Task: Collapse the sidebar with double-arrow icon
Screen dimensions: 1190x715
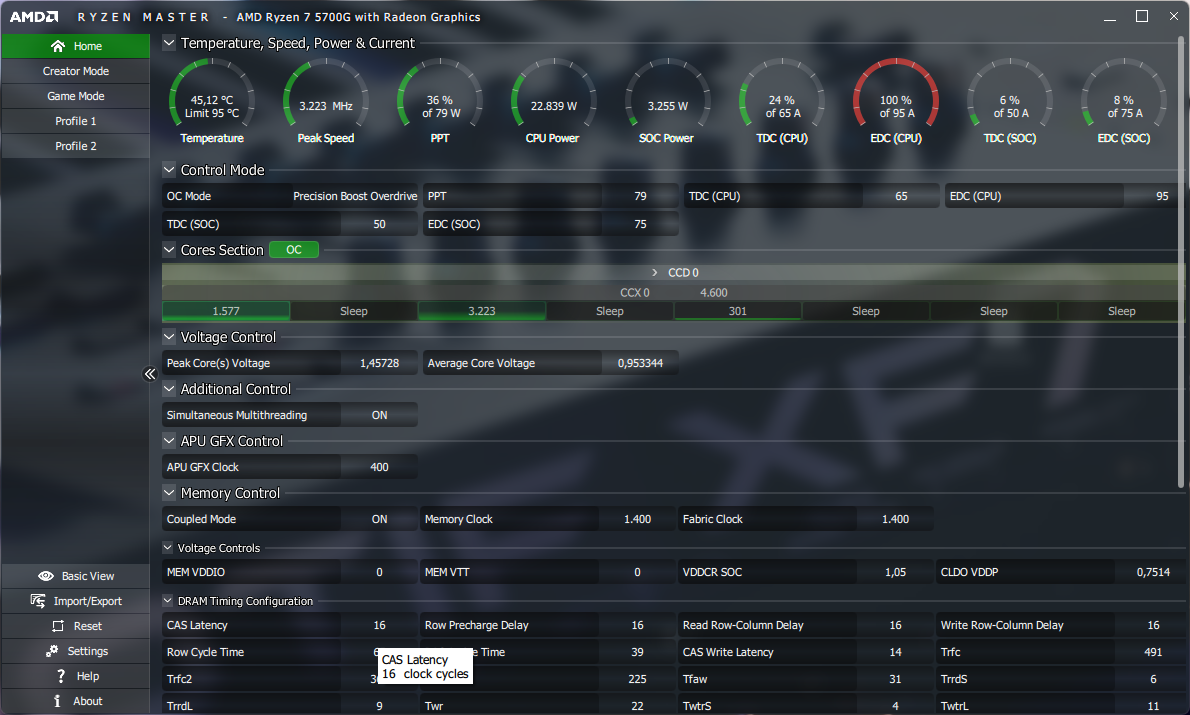Action: tap(150, 373)
